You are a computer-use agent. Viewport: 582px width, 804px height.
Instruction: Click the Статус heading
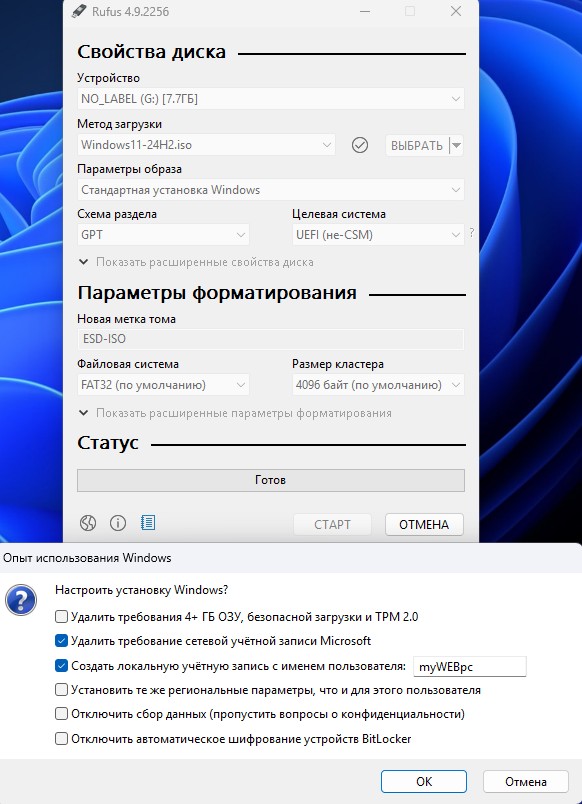[108, 443]
